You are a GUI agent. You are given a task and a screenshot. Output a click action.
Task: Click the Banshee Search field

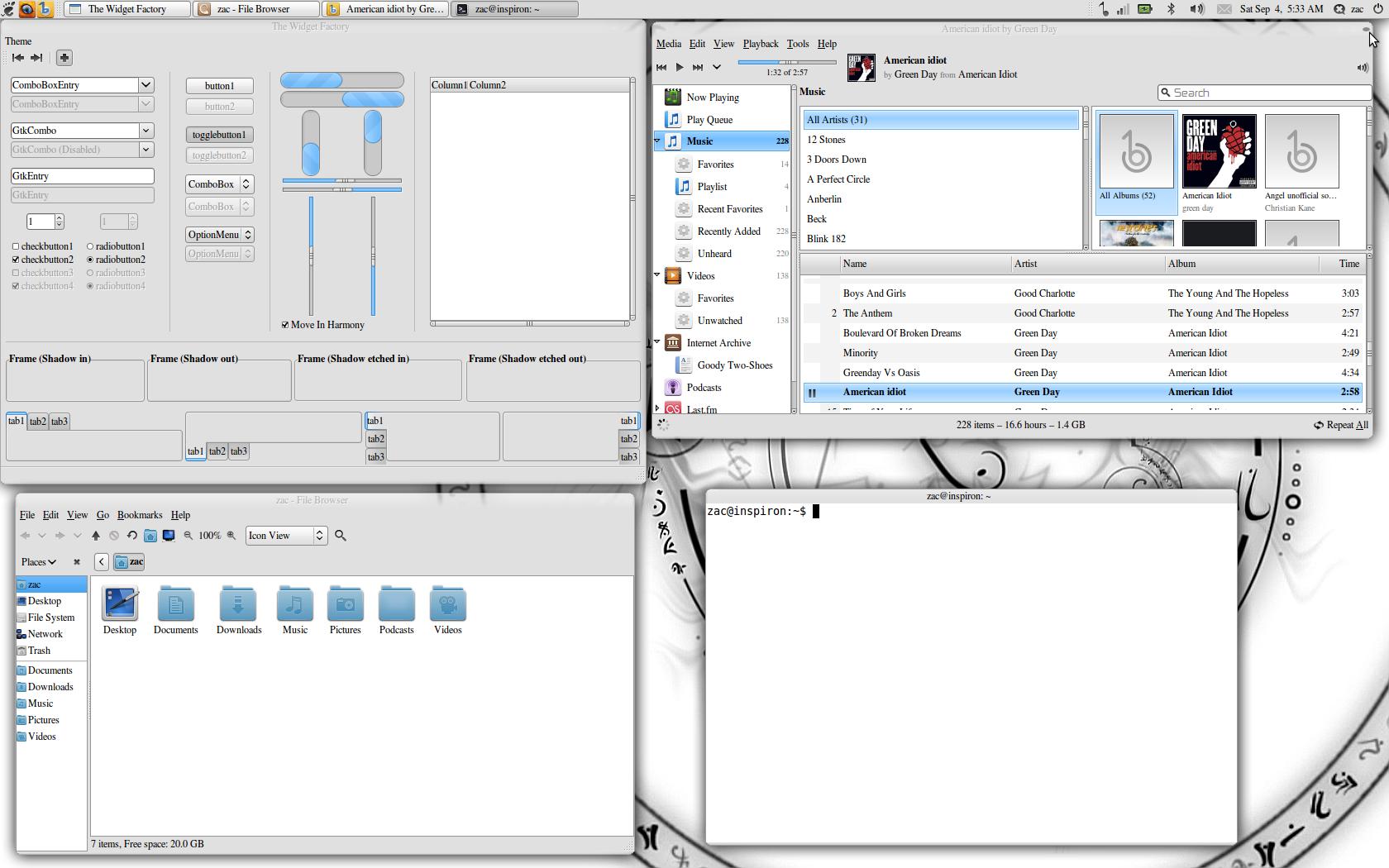click(x=1263, y=93)
